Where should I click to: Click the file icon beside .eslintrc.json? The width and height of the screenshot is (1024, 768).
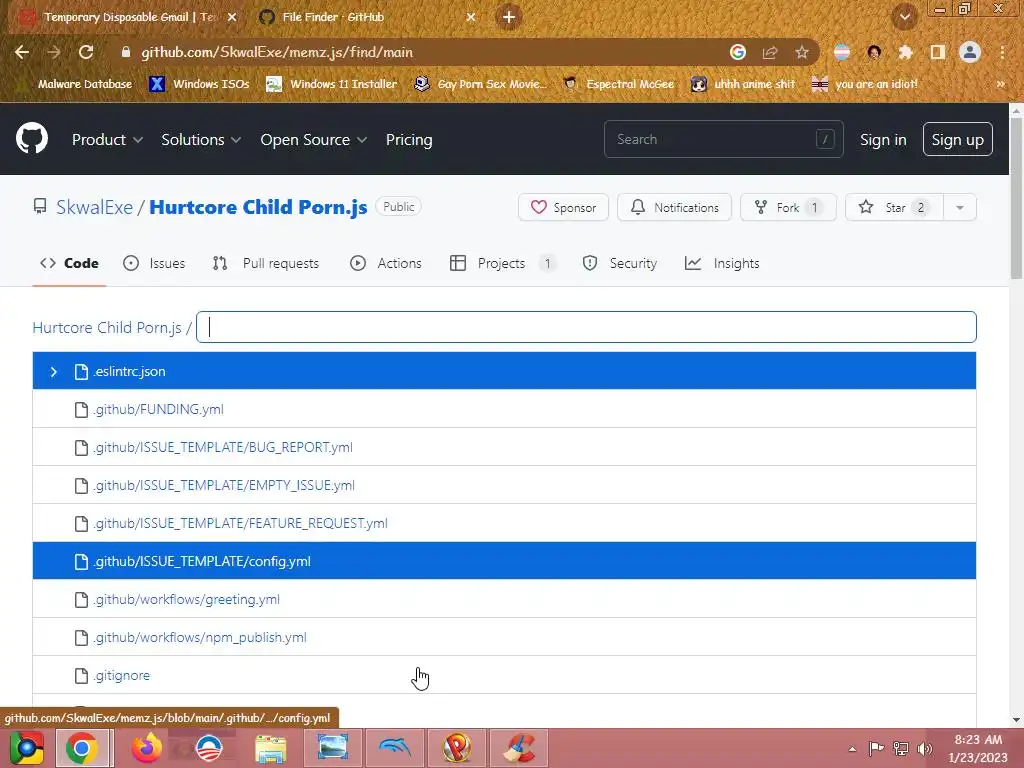click(81, 371)
